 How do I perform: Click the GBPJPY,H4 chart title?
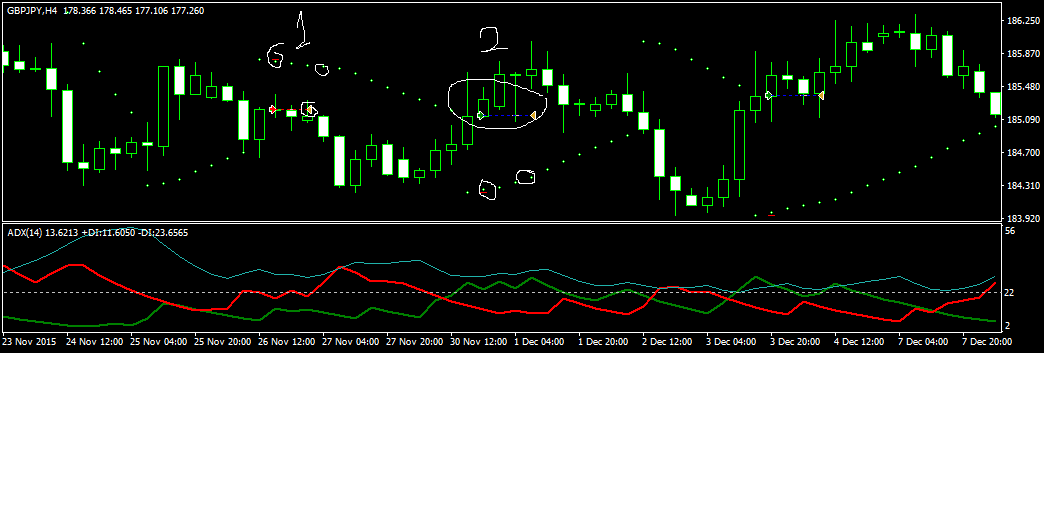point(31,10)
